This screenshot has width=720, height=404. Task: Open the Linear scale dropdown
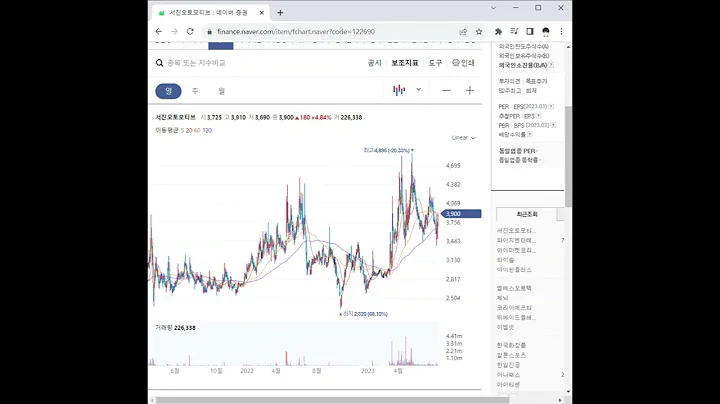(x=463, y=138)
